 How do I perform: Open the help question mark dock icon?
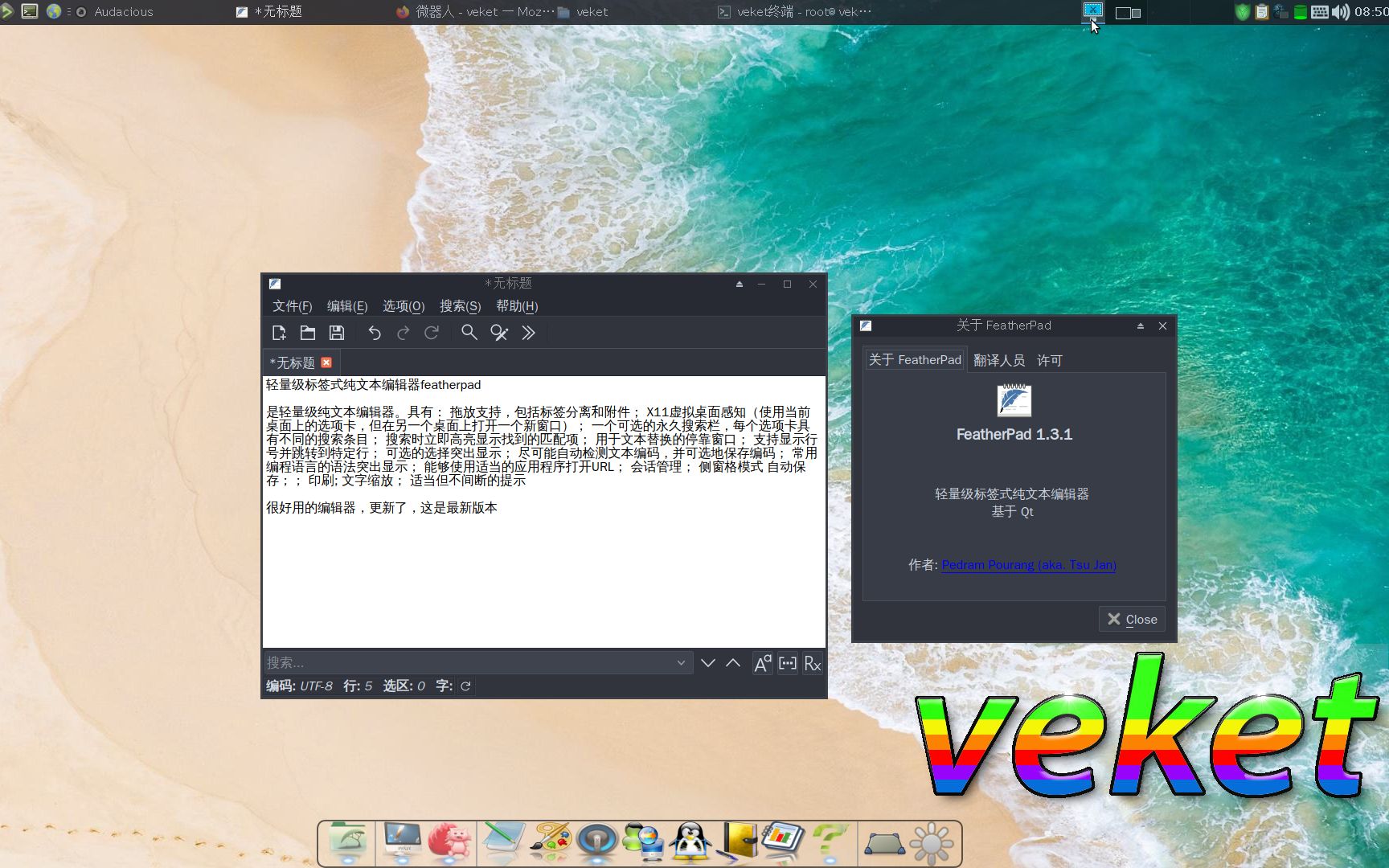point(830,842)
